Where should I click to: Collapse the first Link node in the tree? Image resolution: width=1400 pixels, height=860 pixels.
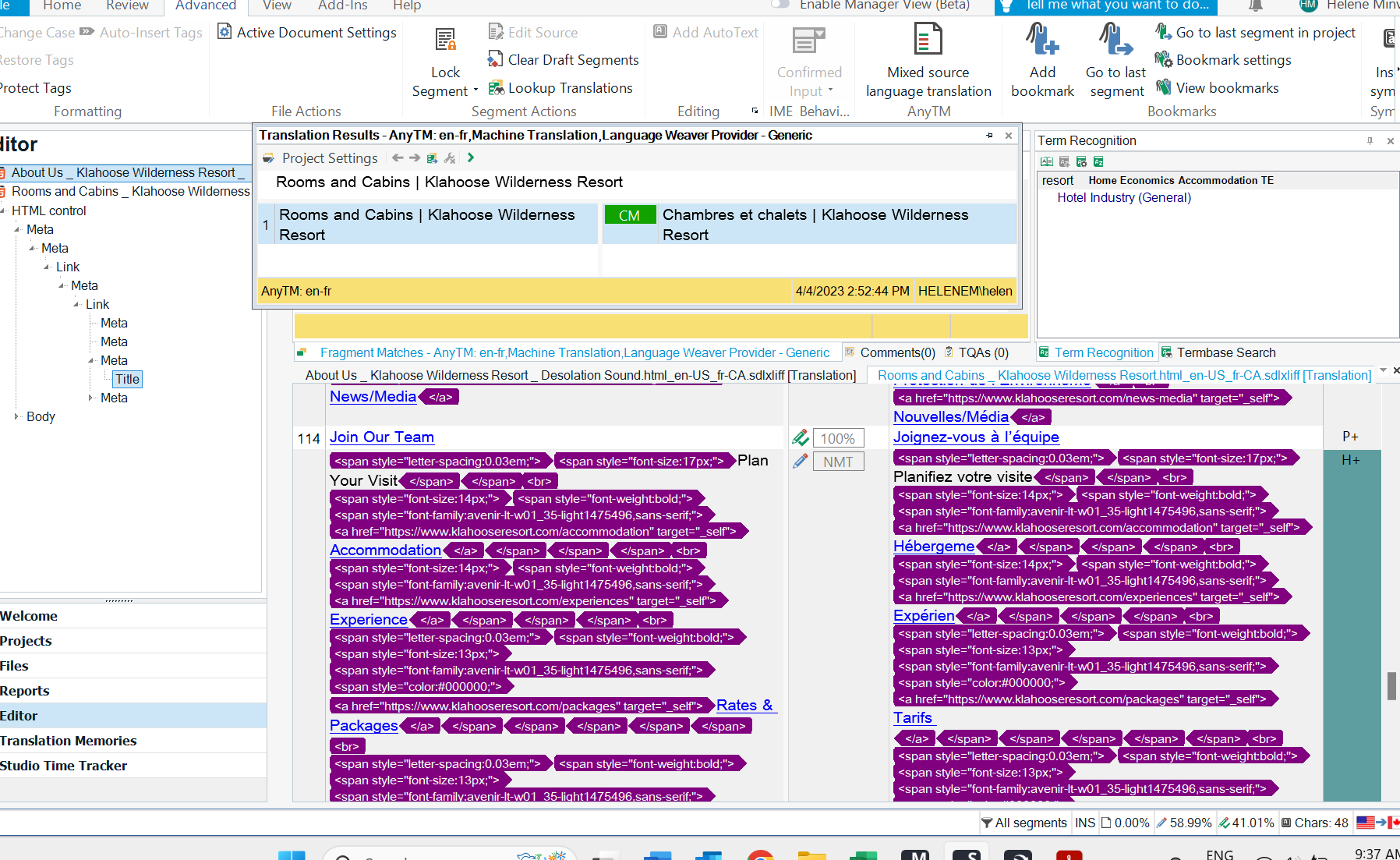click(47, 267)
